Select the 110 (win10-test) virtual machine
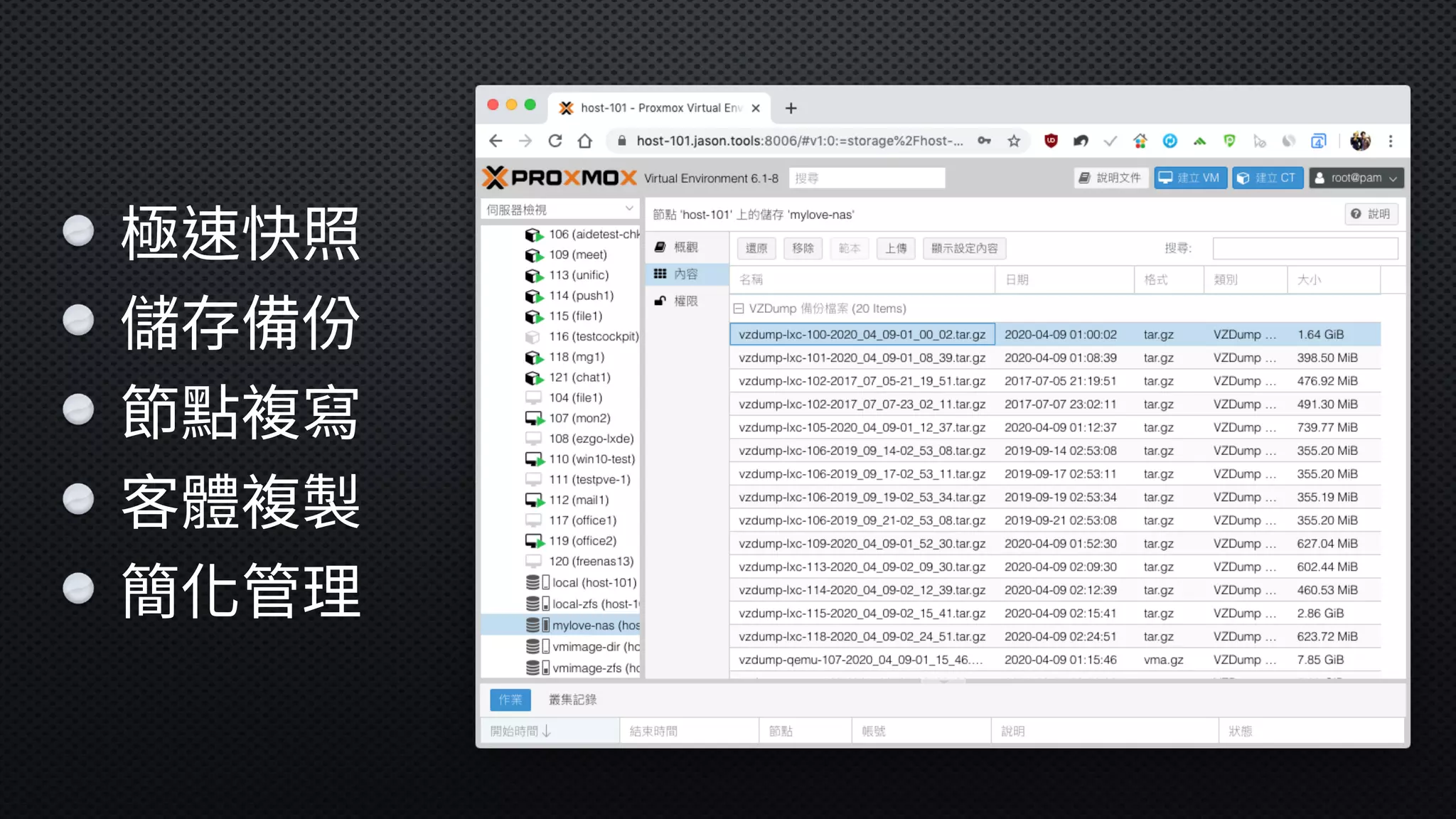1456x819 pixels. click(580, 459)
